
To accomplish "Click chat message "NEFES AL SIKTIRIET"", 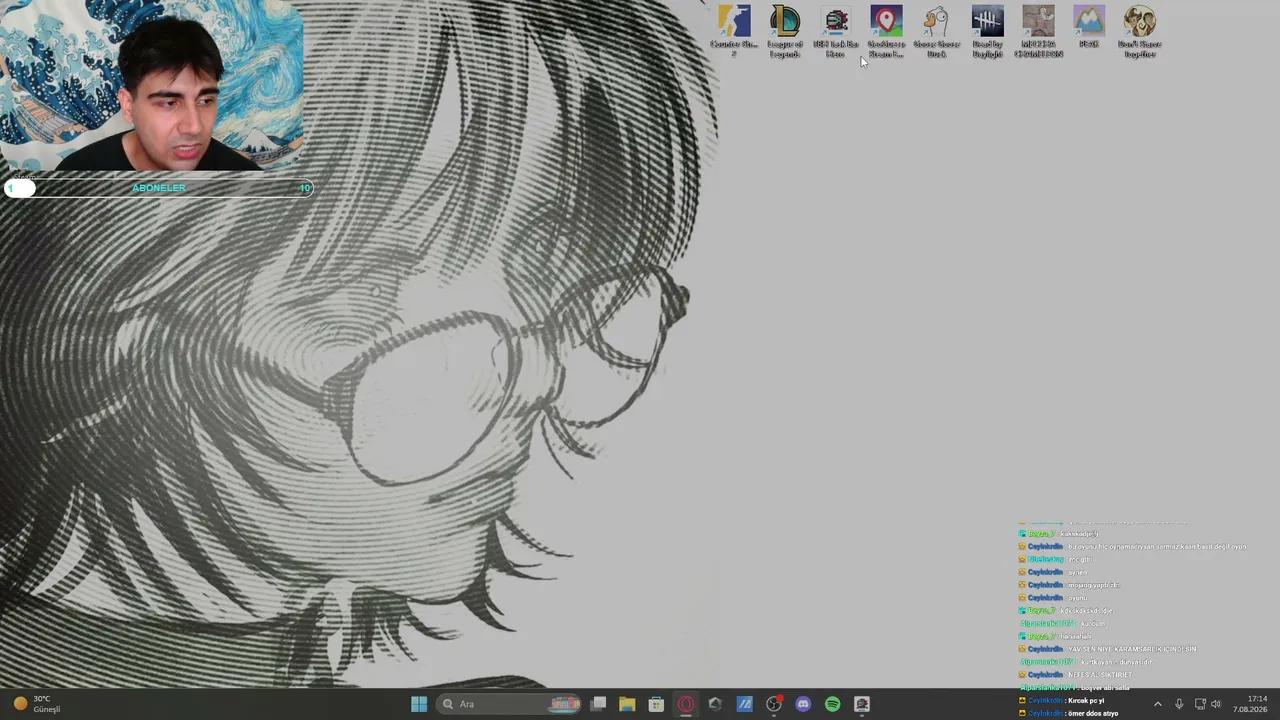I will [1100, 675].
